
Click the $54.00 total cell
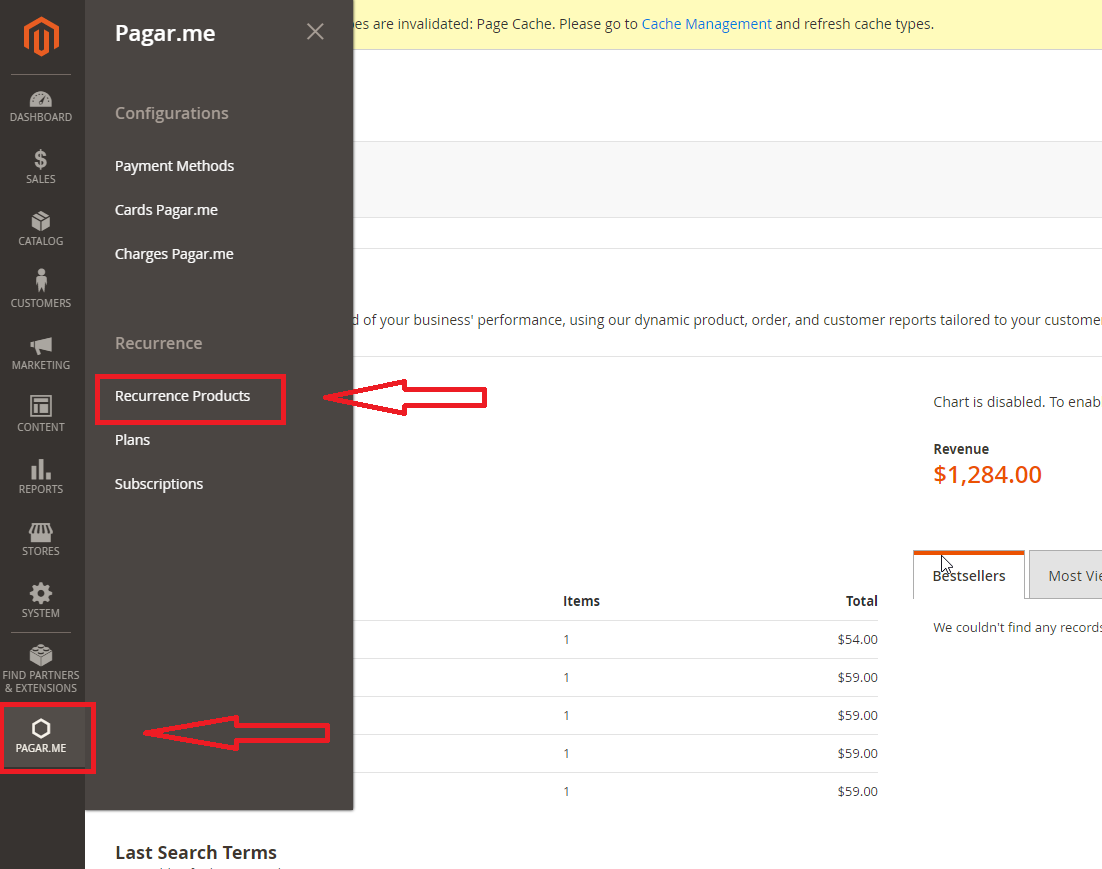[x=857, y=640]
